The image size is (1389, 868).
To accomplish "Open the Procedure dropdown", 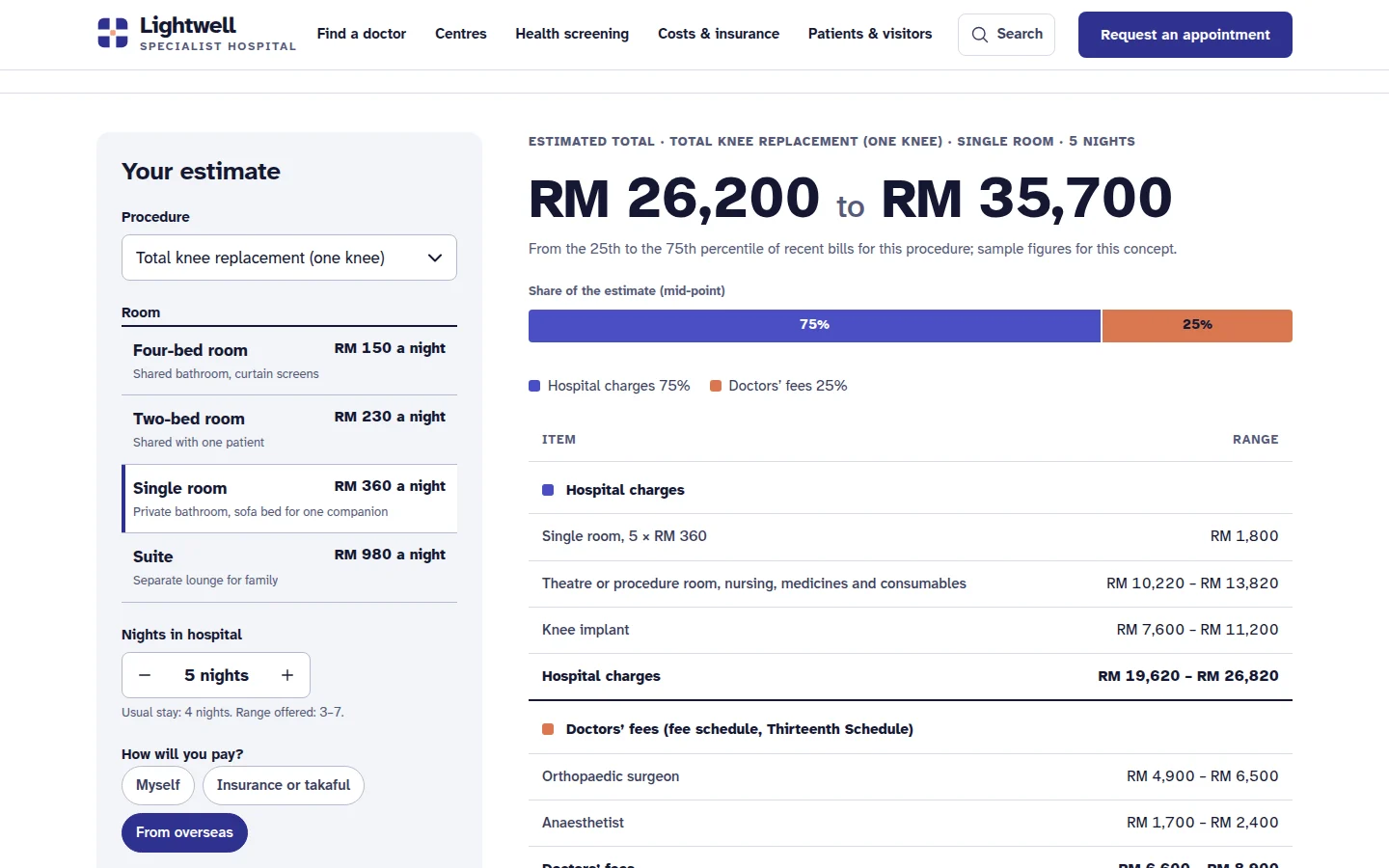I will tap(289, 258).
